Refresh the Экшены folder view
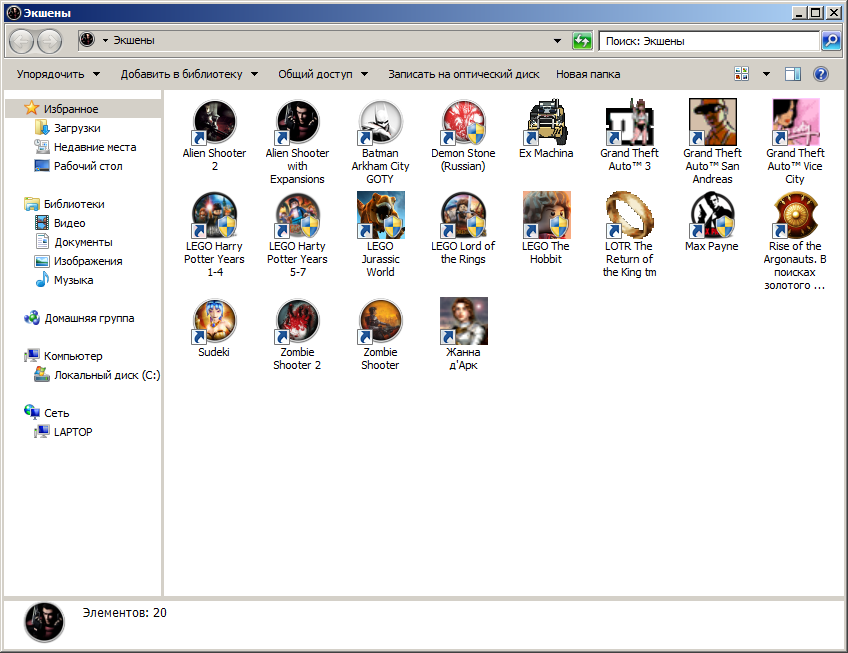848x653 pixels. coord(582,41)
